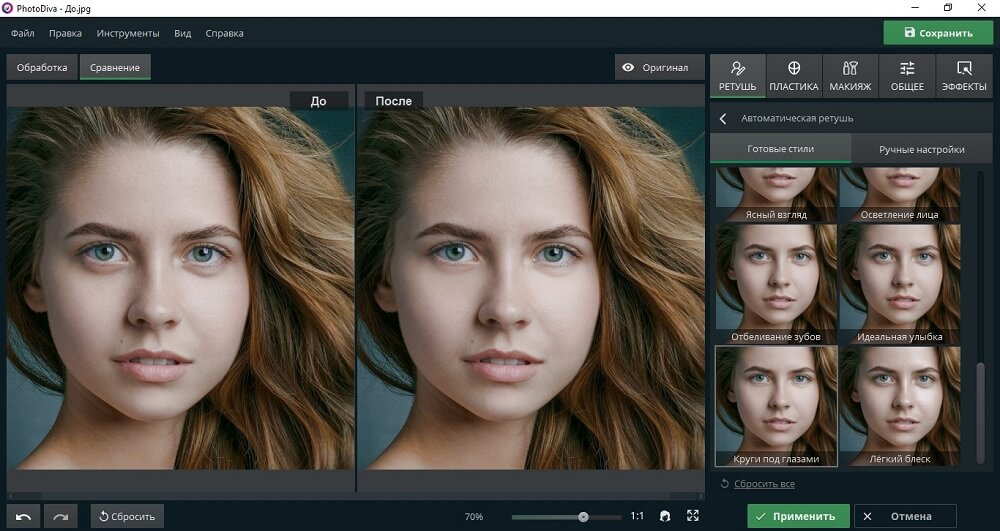
Task: Click the redo arrow button
Action: pyautogui.click(x=61, y=516)
